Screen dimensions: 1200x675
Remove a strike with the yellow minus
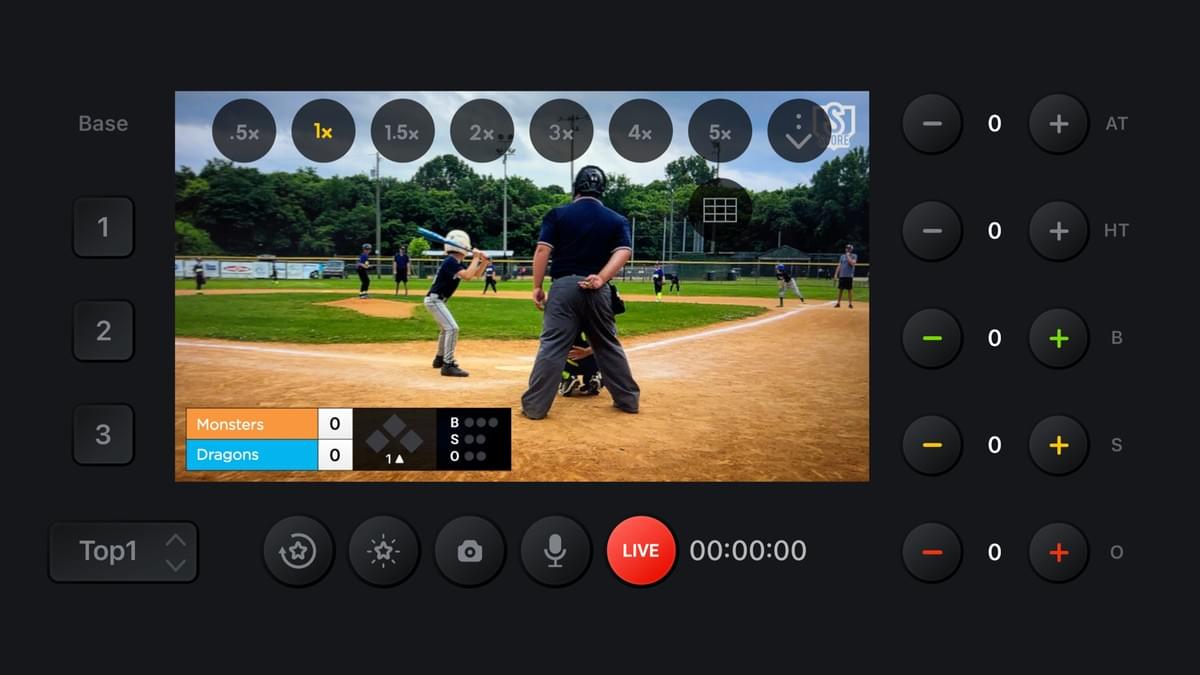(932, 445)
